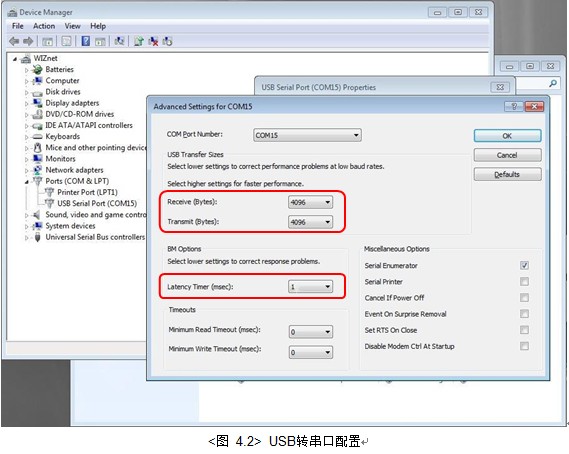Click the Scan for hardware changes icon

(x=119, y=41)
